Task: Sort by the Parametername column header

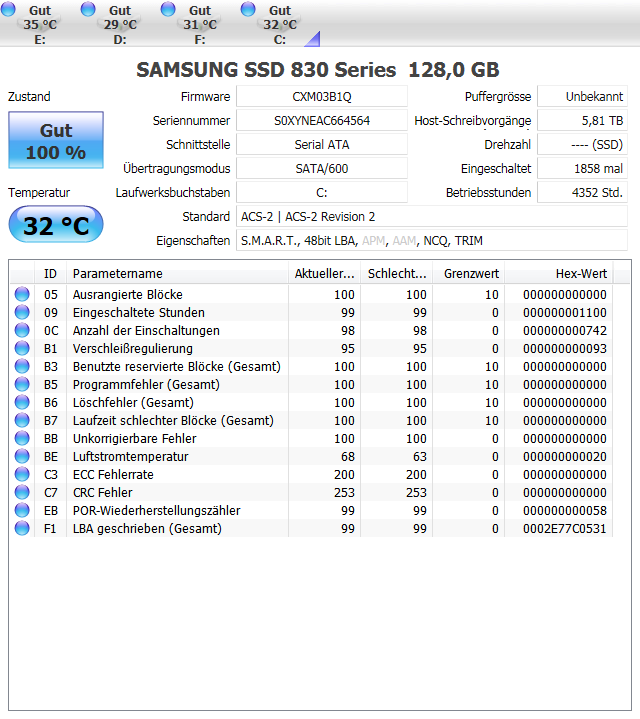Action: coord(177,274)
